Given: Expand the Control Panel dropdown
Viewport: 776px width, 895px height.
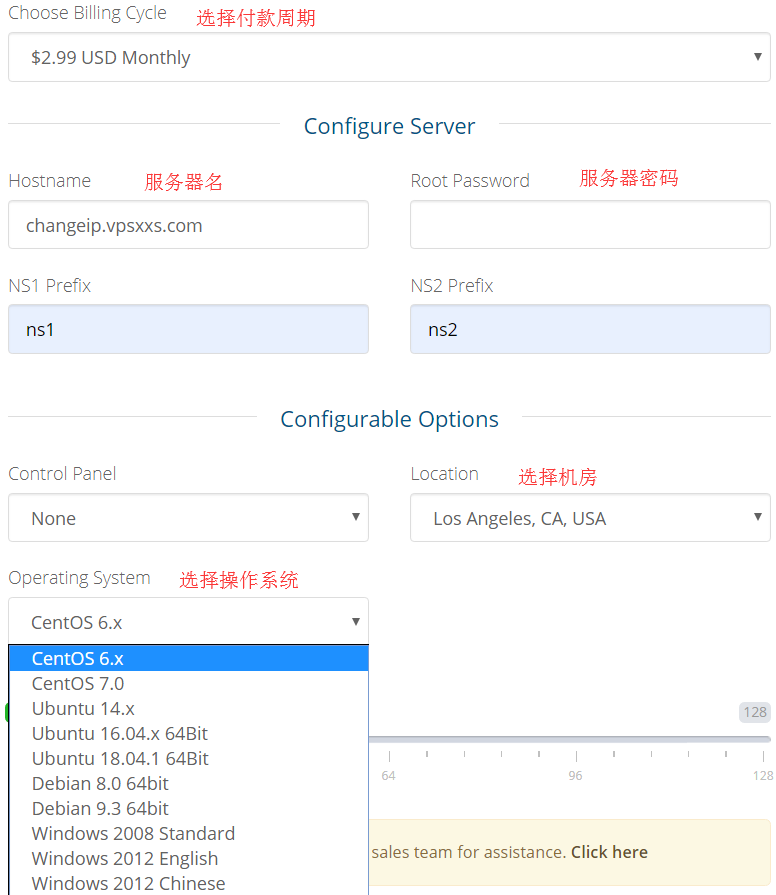Looking at the screenshot, I should (188, 518).
